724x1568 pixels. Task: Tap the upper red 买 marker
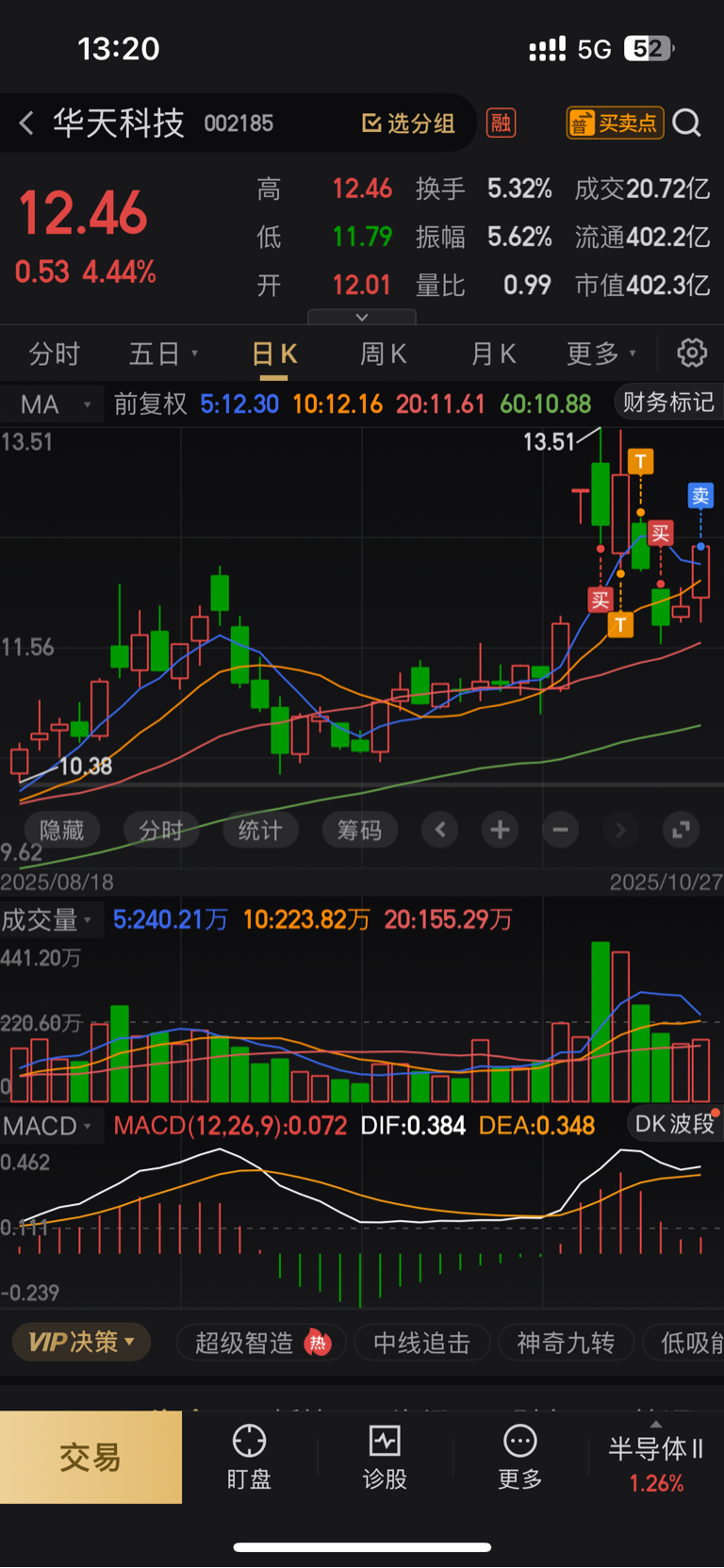point(661,534)
